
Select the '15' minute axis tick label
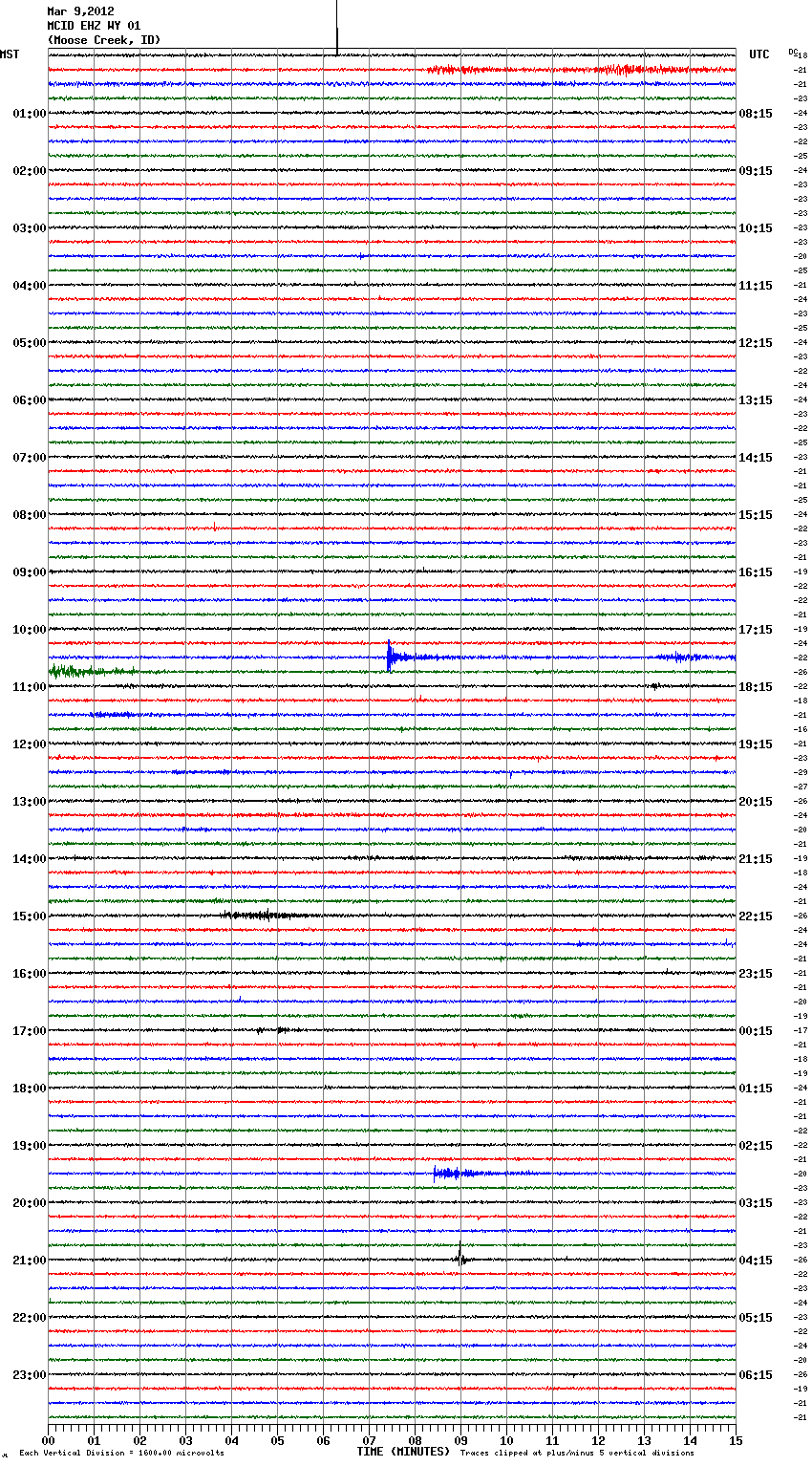coord(735,1440)
